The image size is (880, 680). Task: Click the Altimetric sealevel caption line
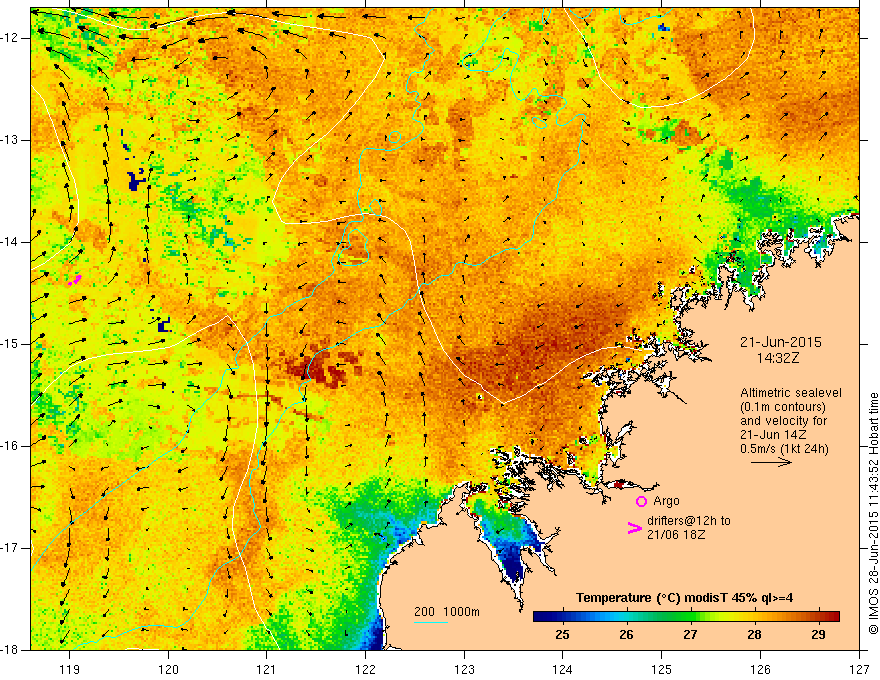(791, 393)
